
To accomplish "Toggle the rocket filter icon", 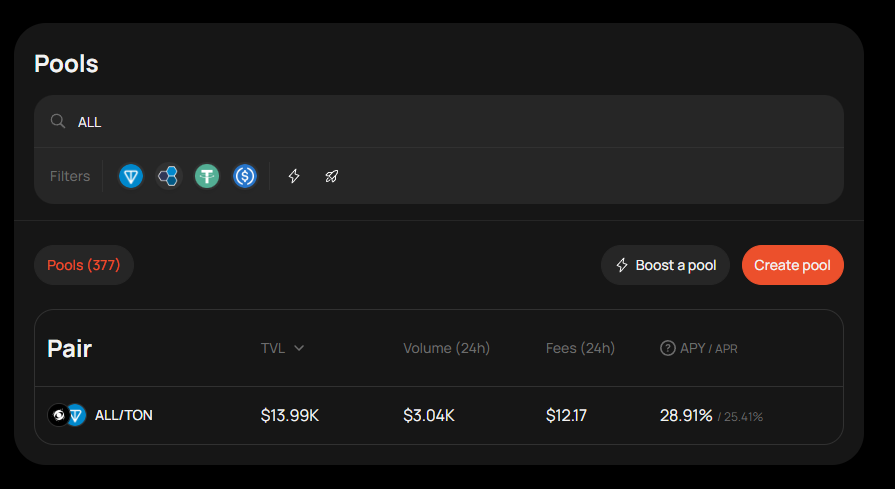I will [x=332, y=176].
